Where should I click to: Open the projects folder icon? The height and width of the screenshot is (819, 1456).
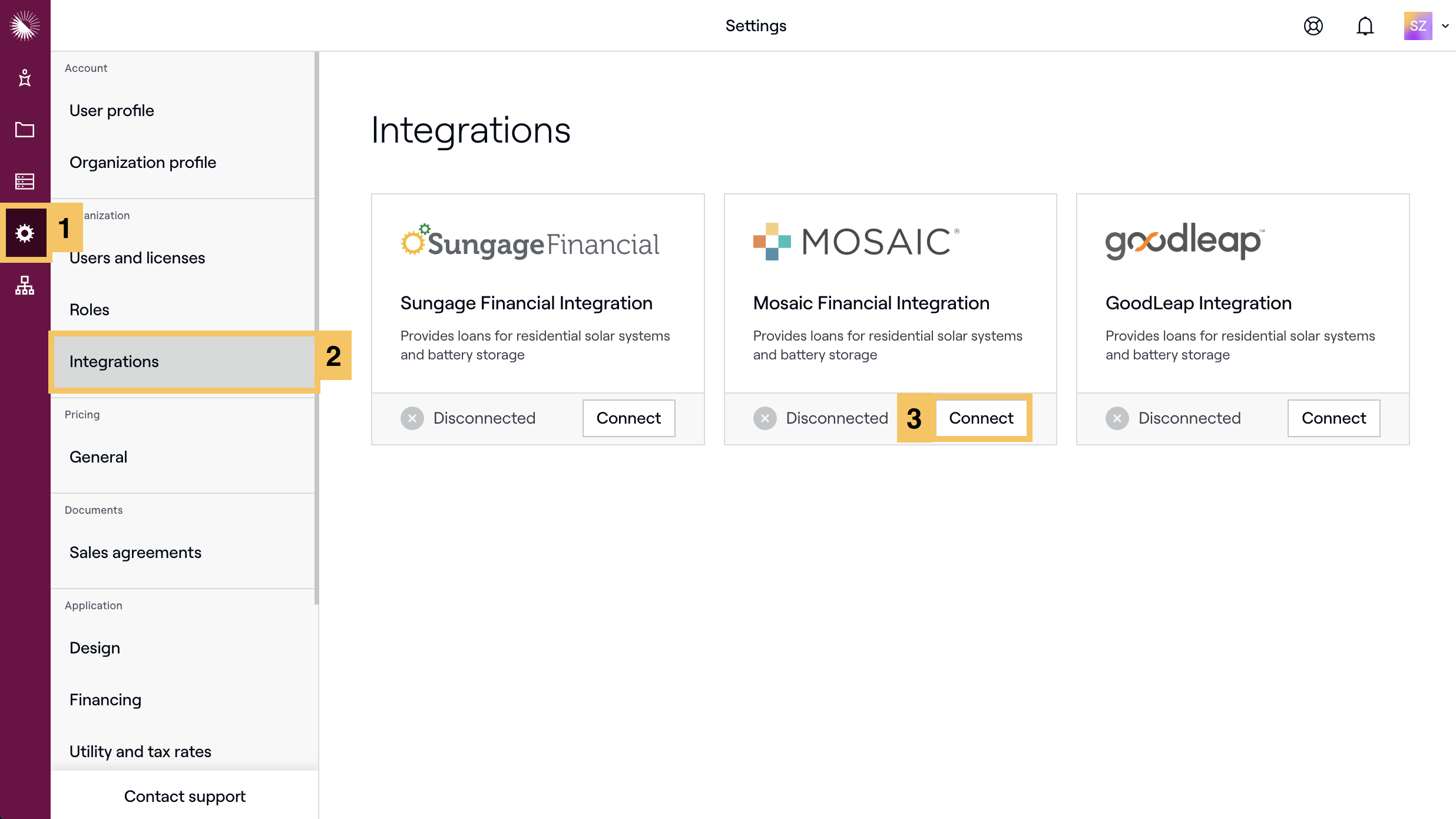coord(25,130)
